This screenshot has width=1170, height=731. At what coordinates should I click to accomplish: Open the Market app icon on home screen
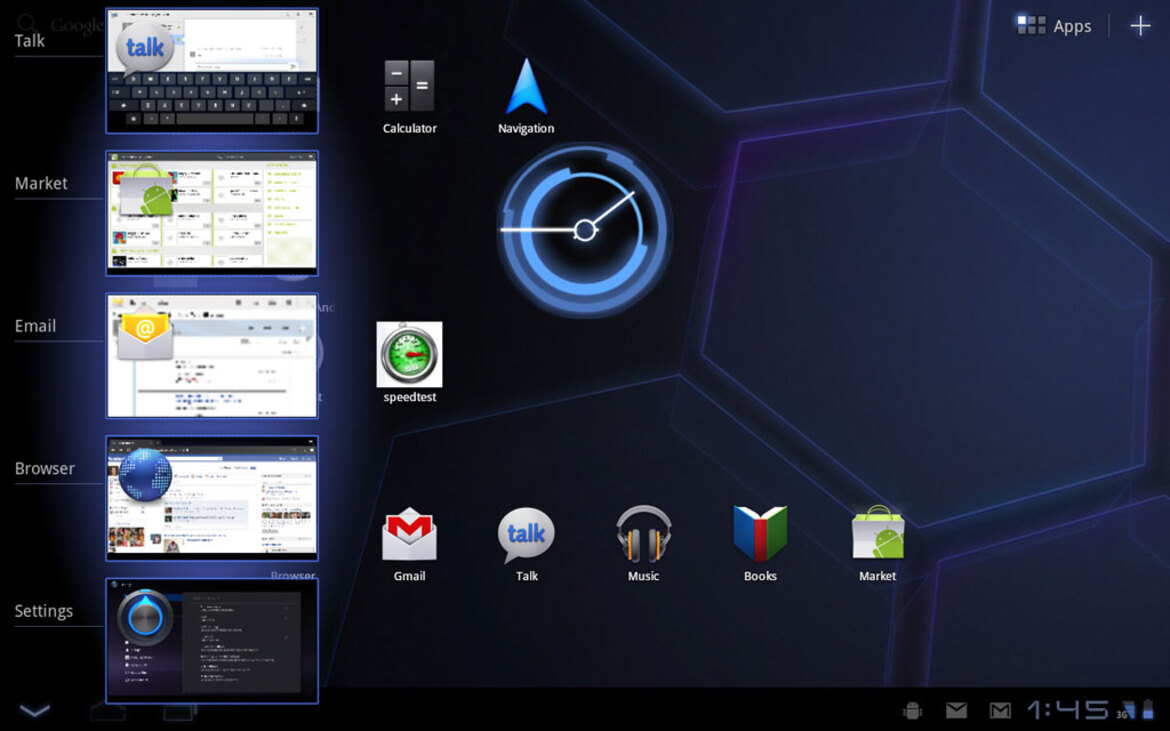pos(878,545)
